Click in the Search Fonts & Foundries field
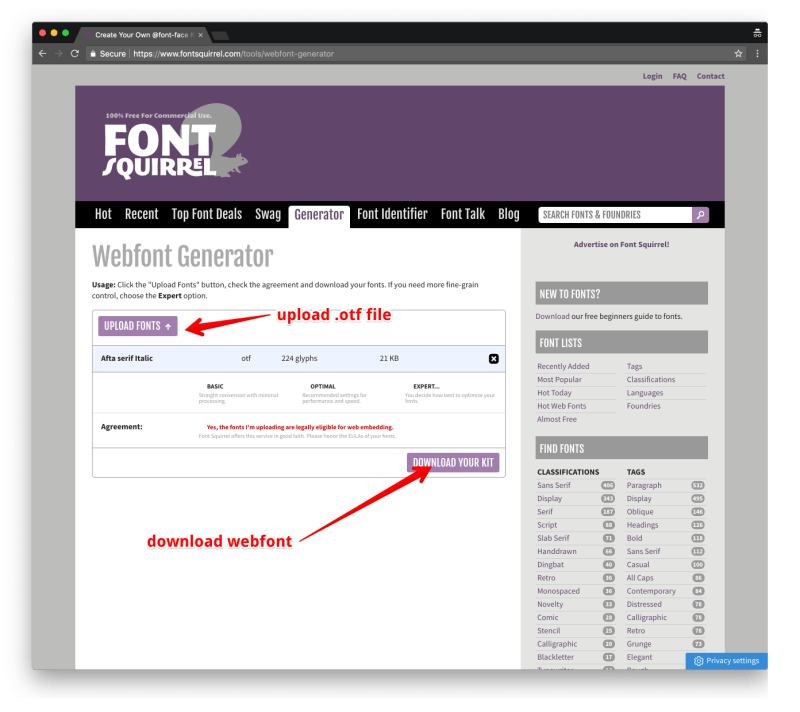Screen dimensions: 800x712 [x=615, y=215]
